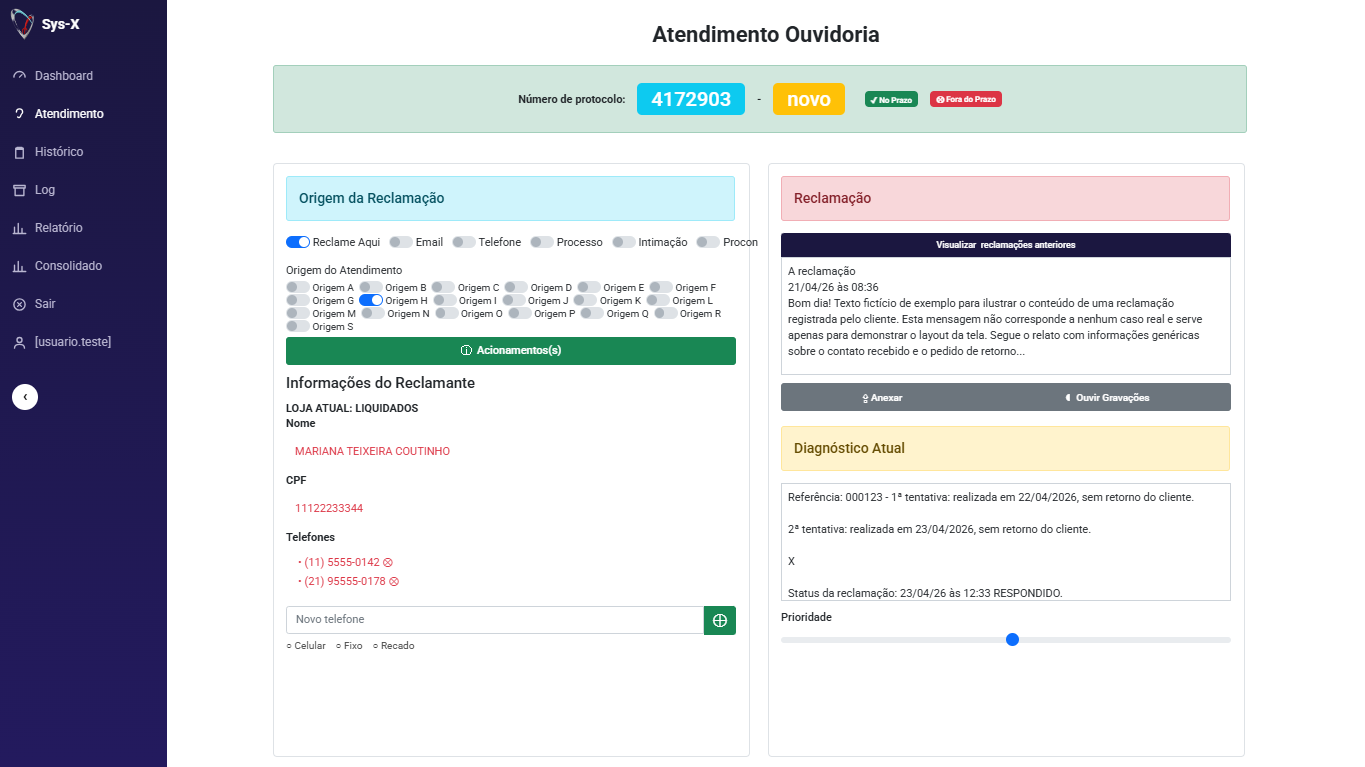This screenshot has width=1365, height=767.
Task: Enable the Processo origin toggle
Action: [x=542, y=242]
